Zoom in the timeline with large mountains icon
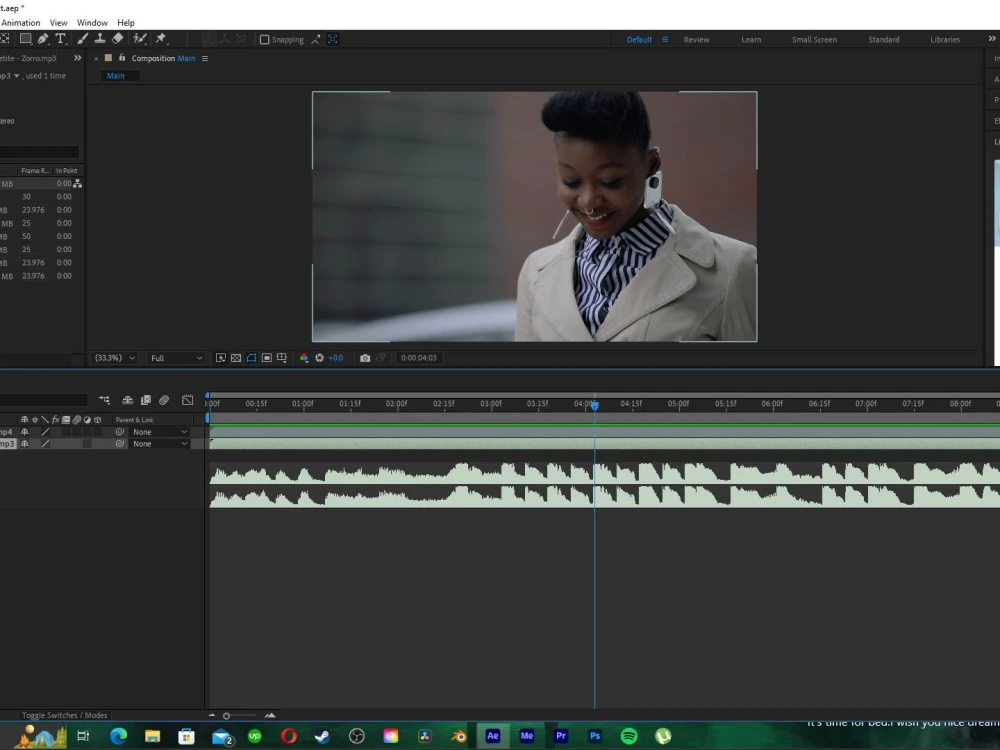 (270, 716)
